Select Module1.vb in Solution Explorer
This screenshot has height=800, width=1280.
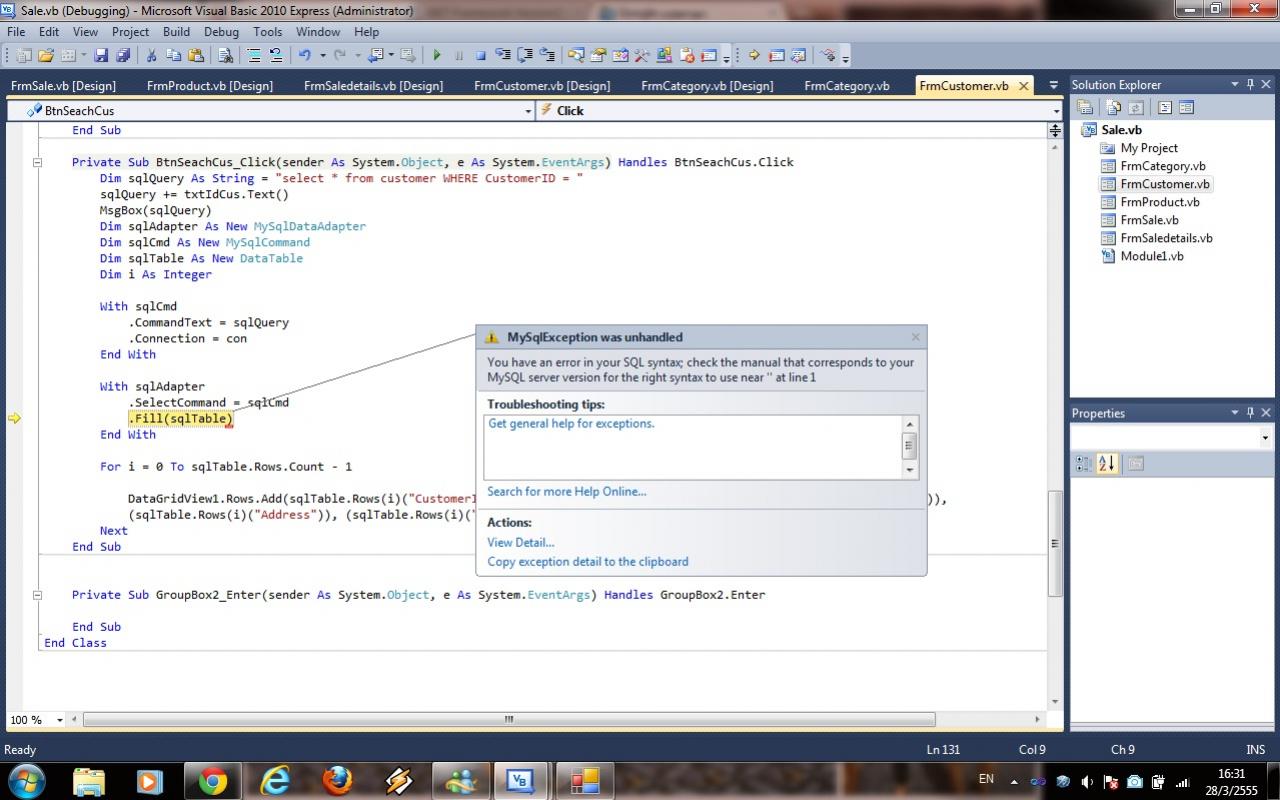(x=1151, y=256)
